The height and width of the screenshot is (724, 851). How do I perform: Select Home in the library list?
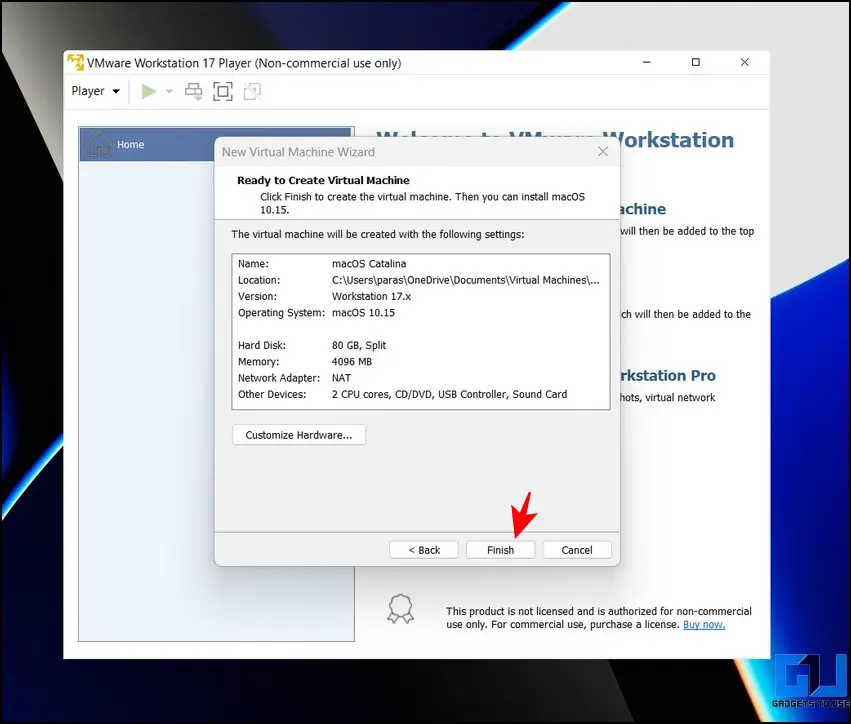(130, 145)
